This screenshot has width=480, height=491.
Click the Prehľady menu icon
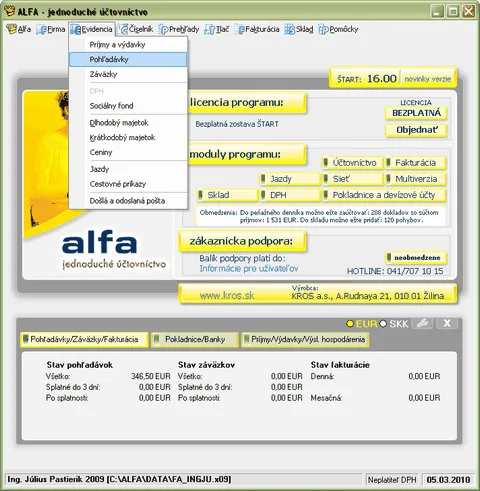(x=163, y=30)
